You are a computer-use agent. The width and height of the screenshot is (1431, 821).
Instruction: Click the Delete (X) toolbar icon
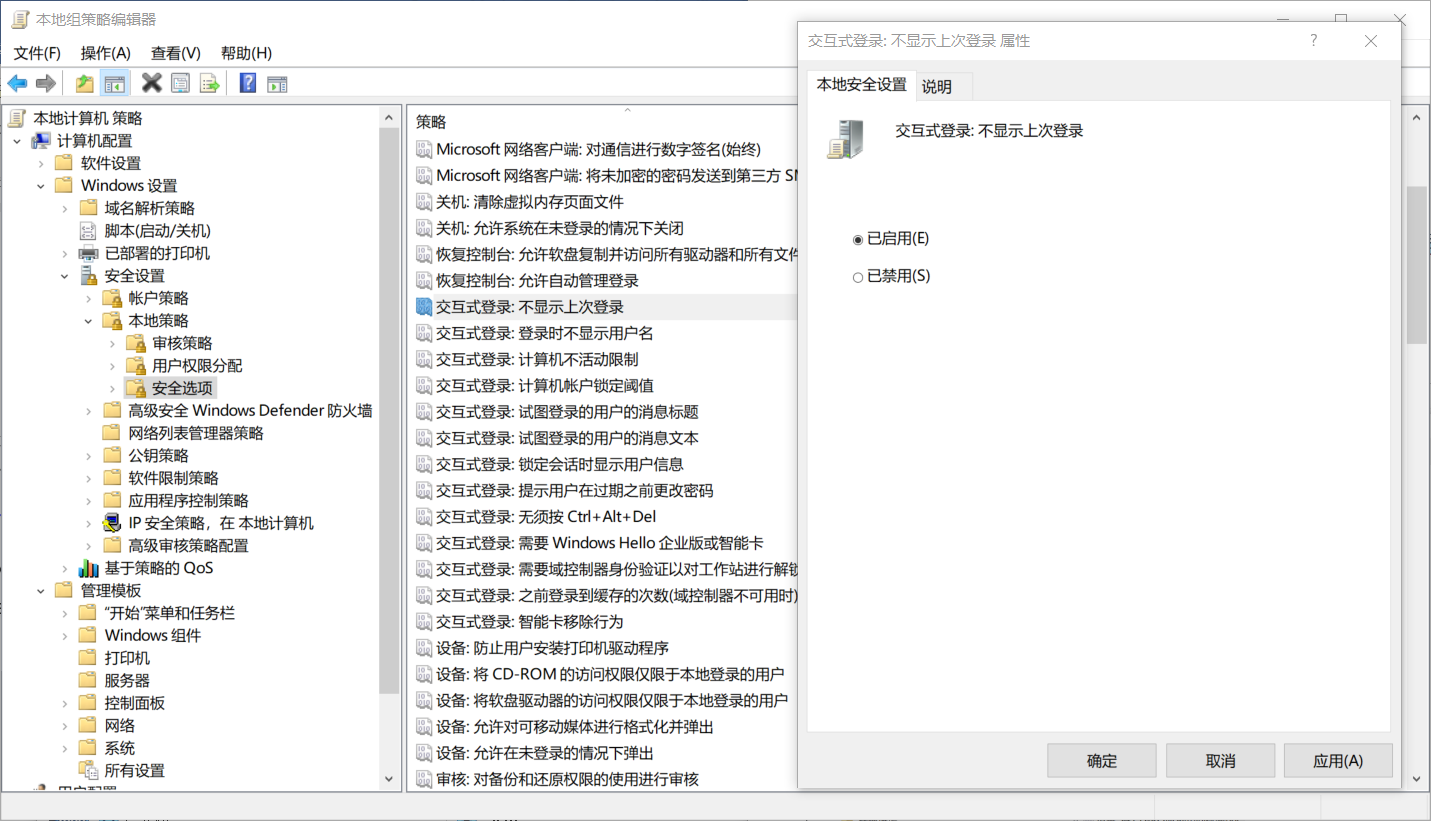152,83
